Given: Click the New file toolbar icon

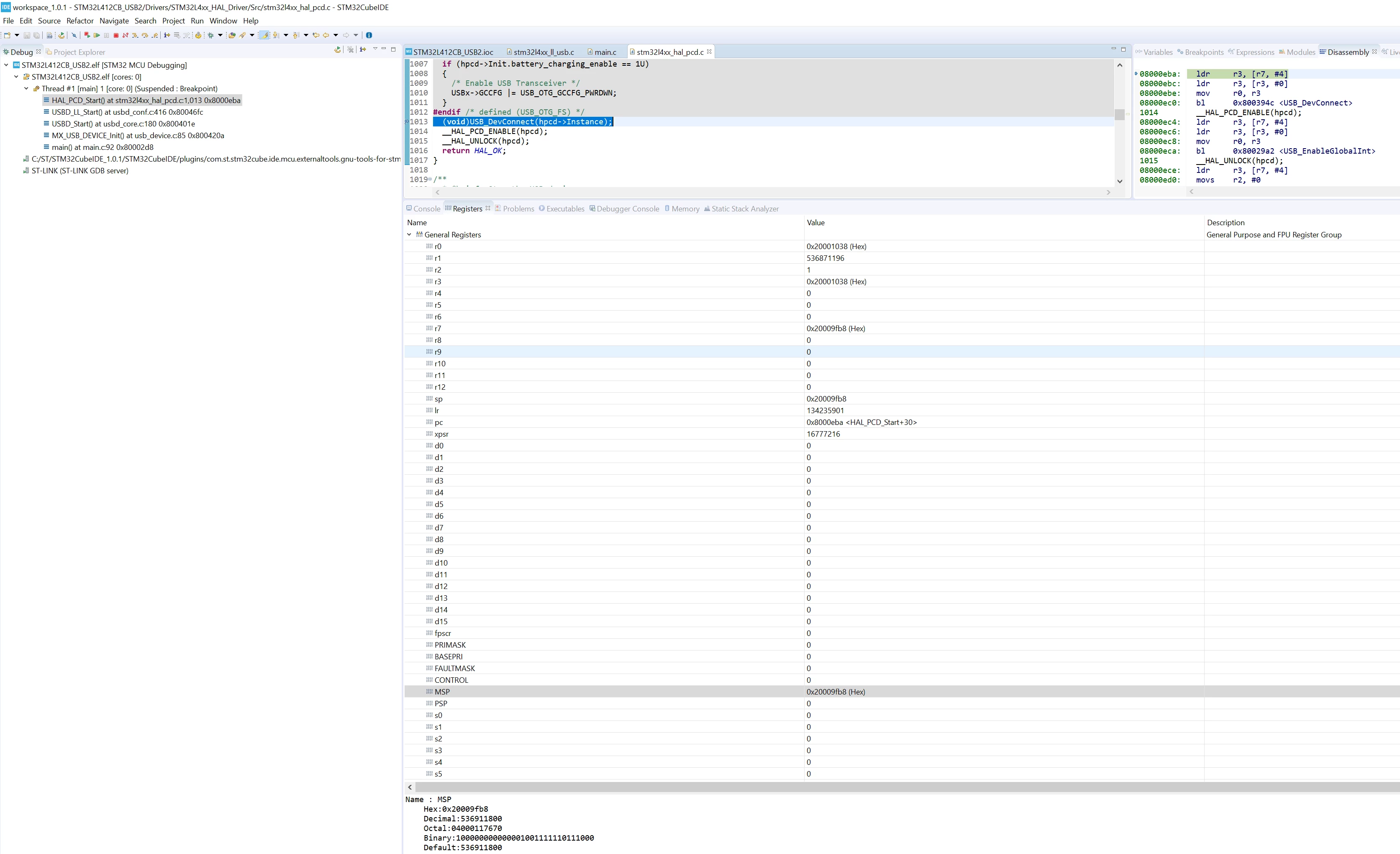Looking at the screenshot, I should tap(8, 35).
